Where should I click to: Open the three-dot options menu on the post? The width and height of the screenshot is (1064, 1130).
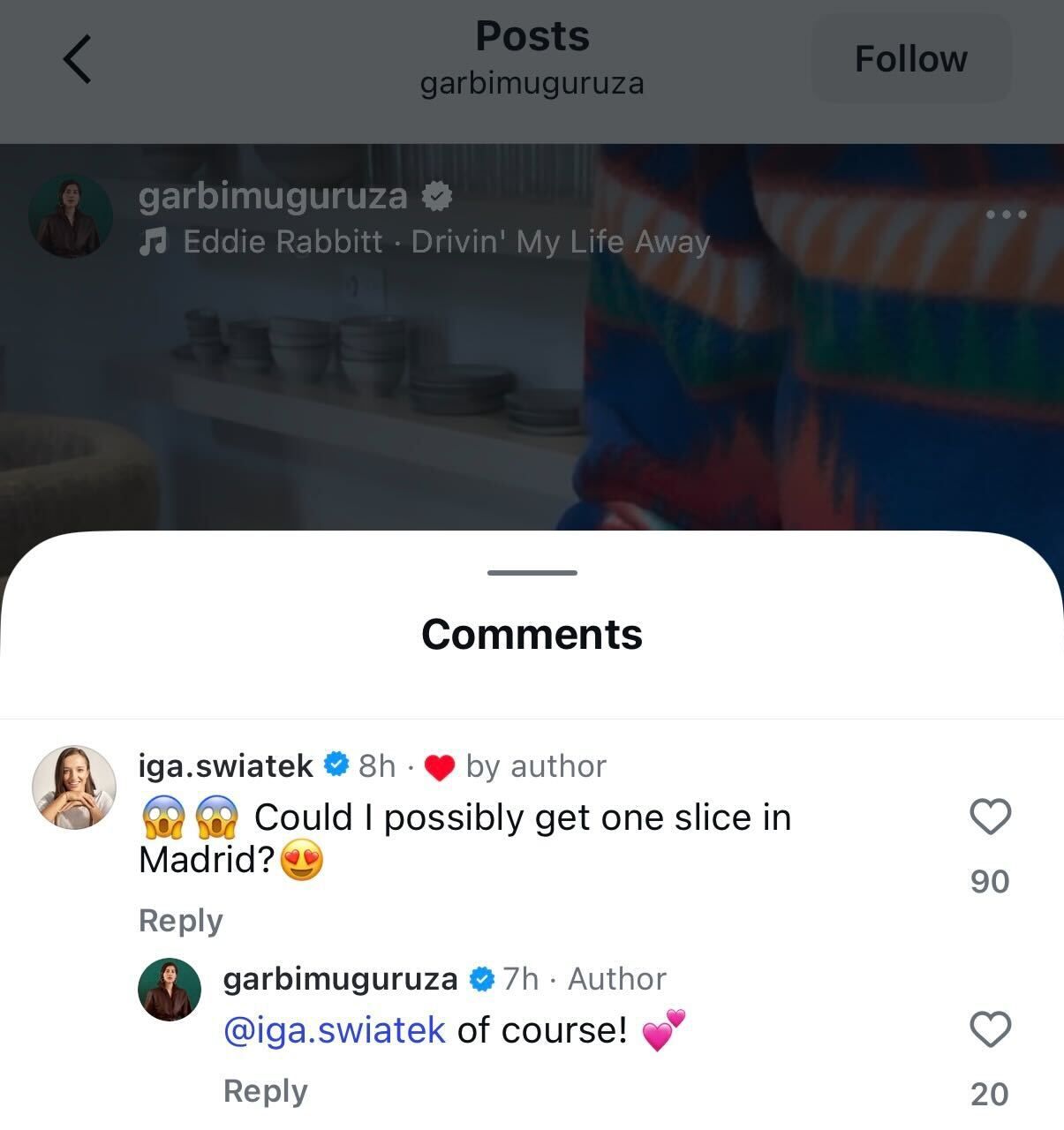pyautogui.click(x=1006, y=214)
